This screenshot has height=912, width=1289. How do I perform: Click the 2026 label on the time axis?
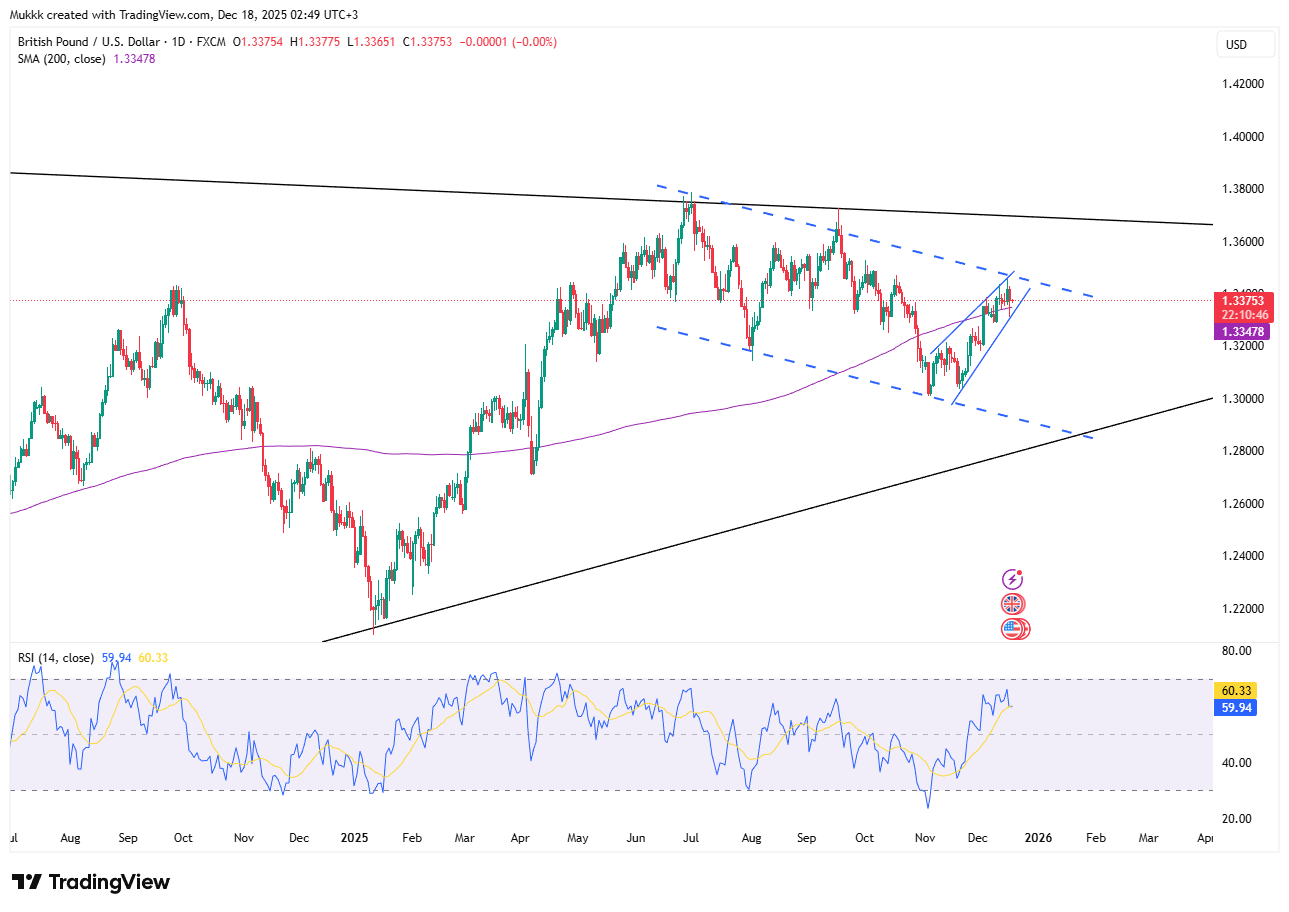(x=1039, y=837)
